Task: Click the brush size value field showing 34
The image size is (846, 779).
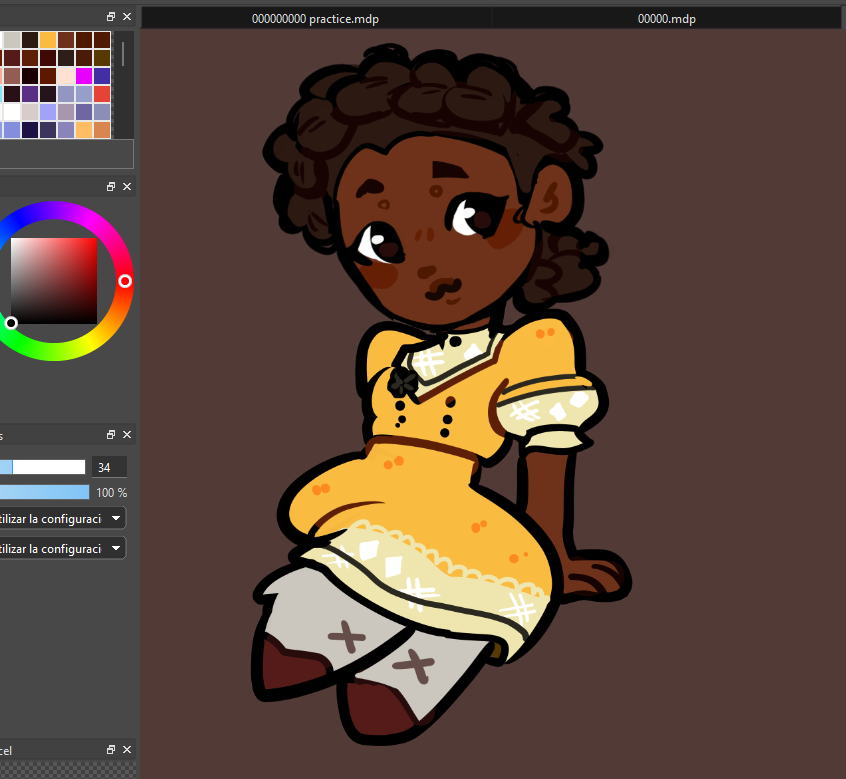Action: (x=110, y=467)
